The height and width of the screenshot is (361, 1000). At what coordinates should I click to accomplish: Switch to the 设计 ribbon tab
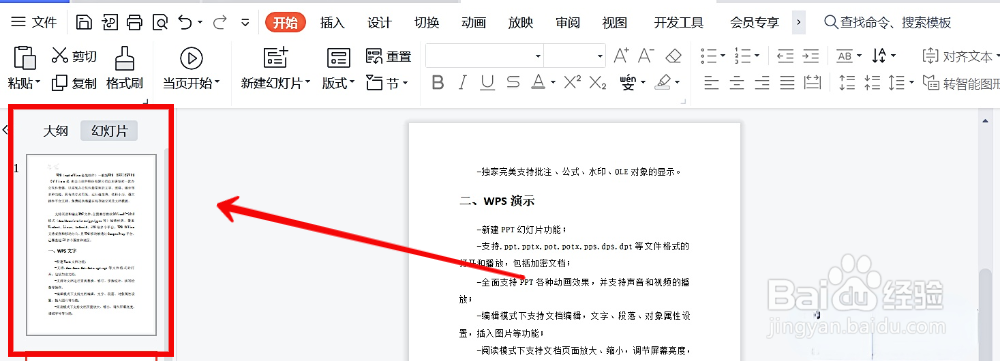pyautogui.click(x=379, y=23)
